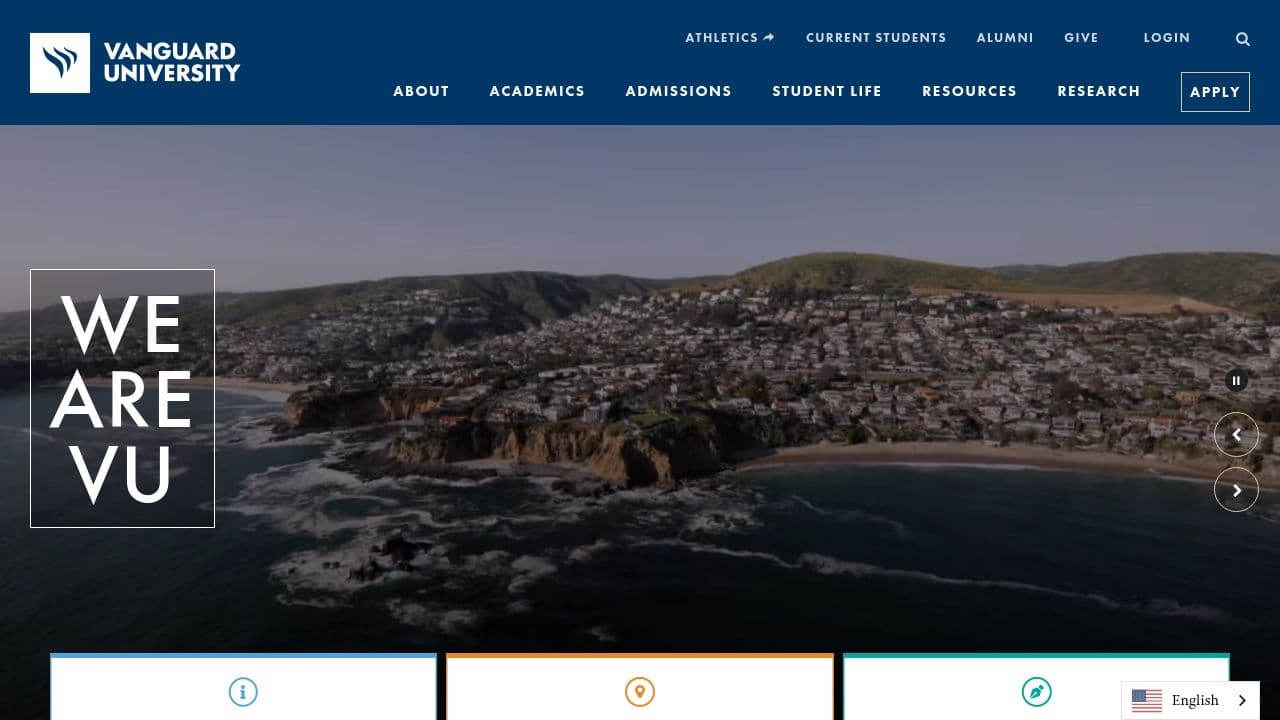
Task: Advance carousel with the next arrow icon
Action: 1236,489
